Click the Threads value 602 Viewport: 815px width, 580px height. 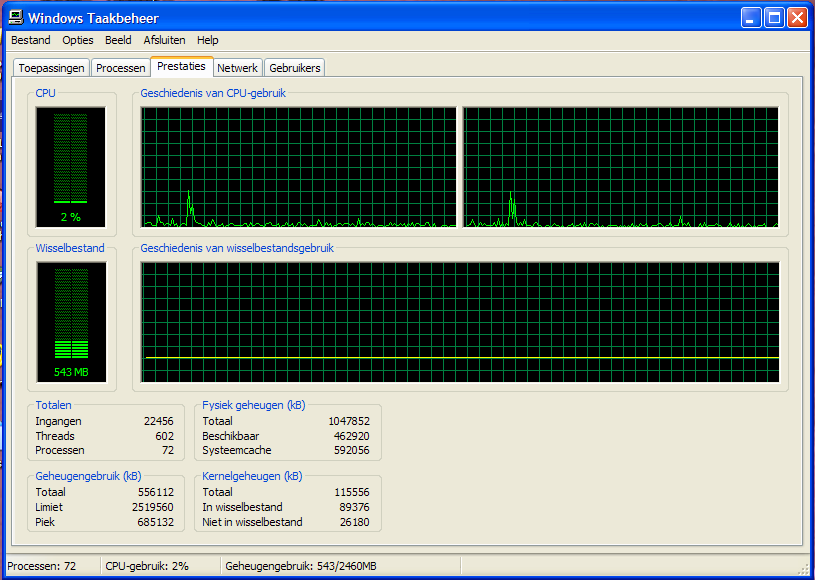point(164,436)
